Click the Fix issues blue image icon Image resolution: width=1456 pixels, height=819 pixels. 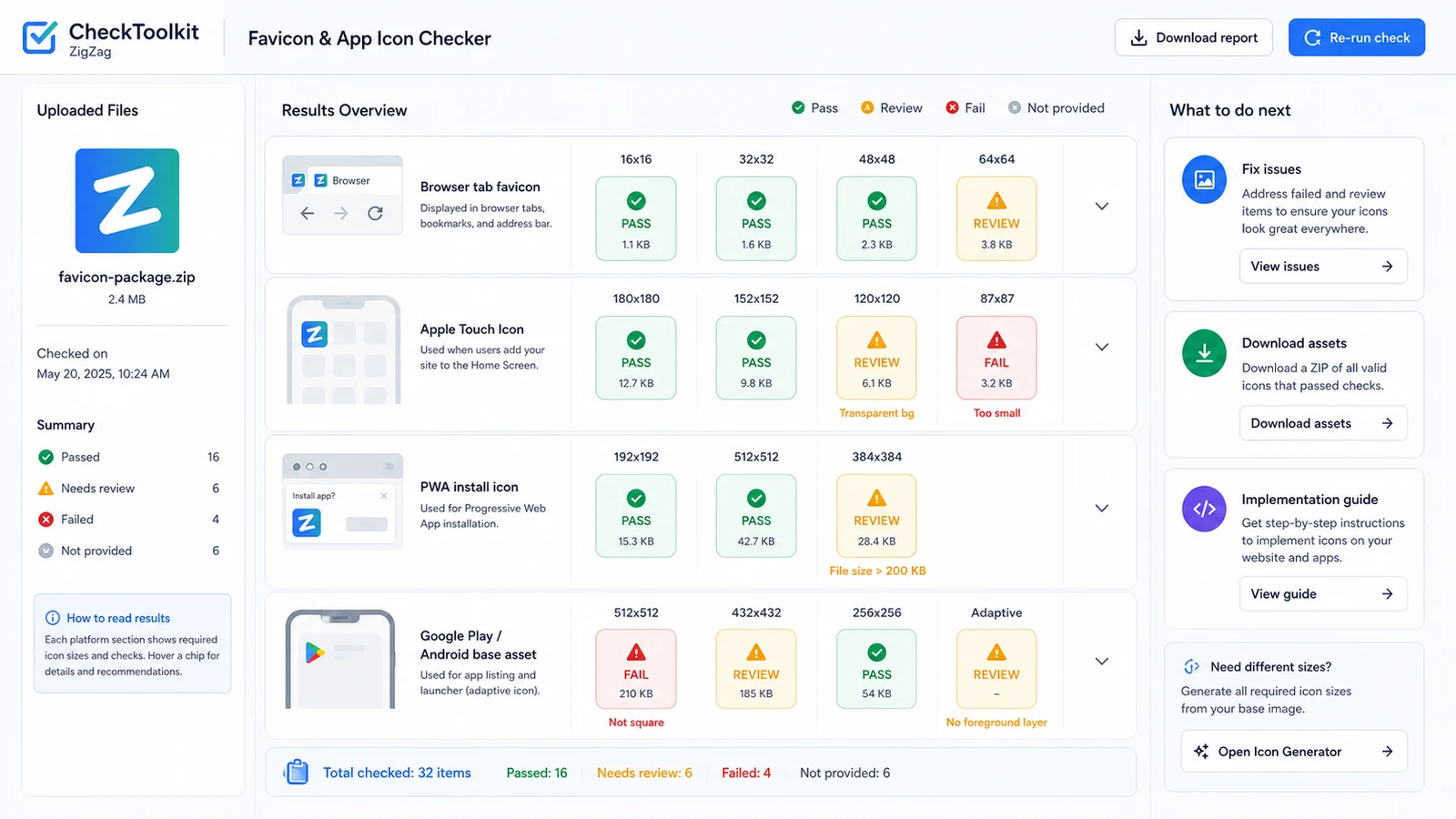pos(1204,179)
